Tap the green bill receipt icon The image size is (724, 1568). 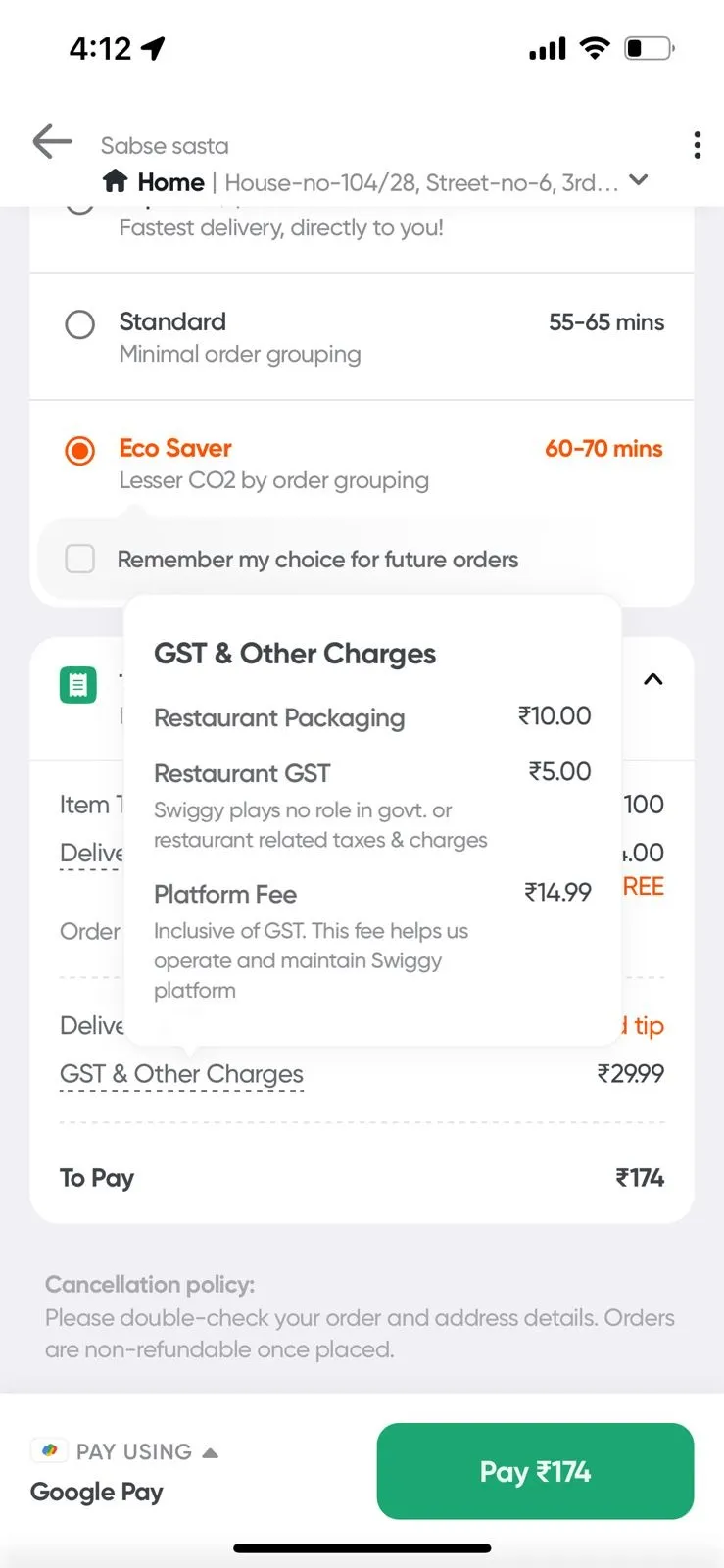coord(78,685)
